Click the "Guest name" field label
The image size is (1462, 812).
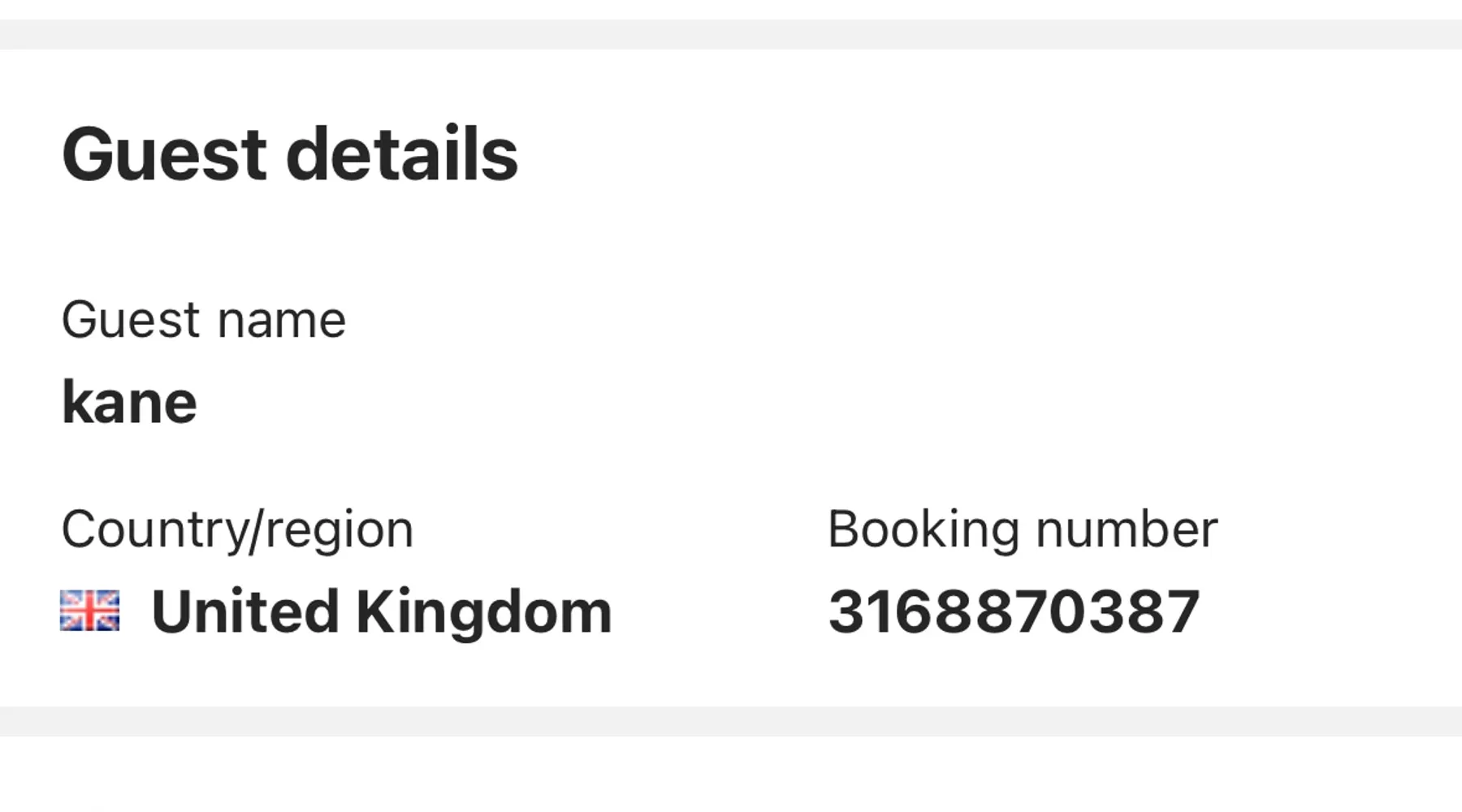click(203, 320)
